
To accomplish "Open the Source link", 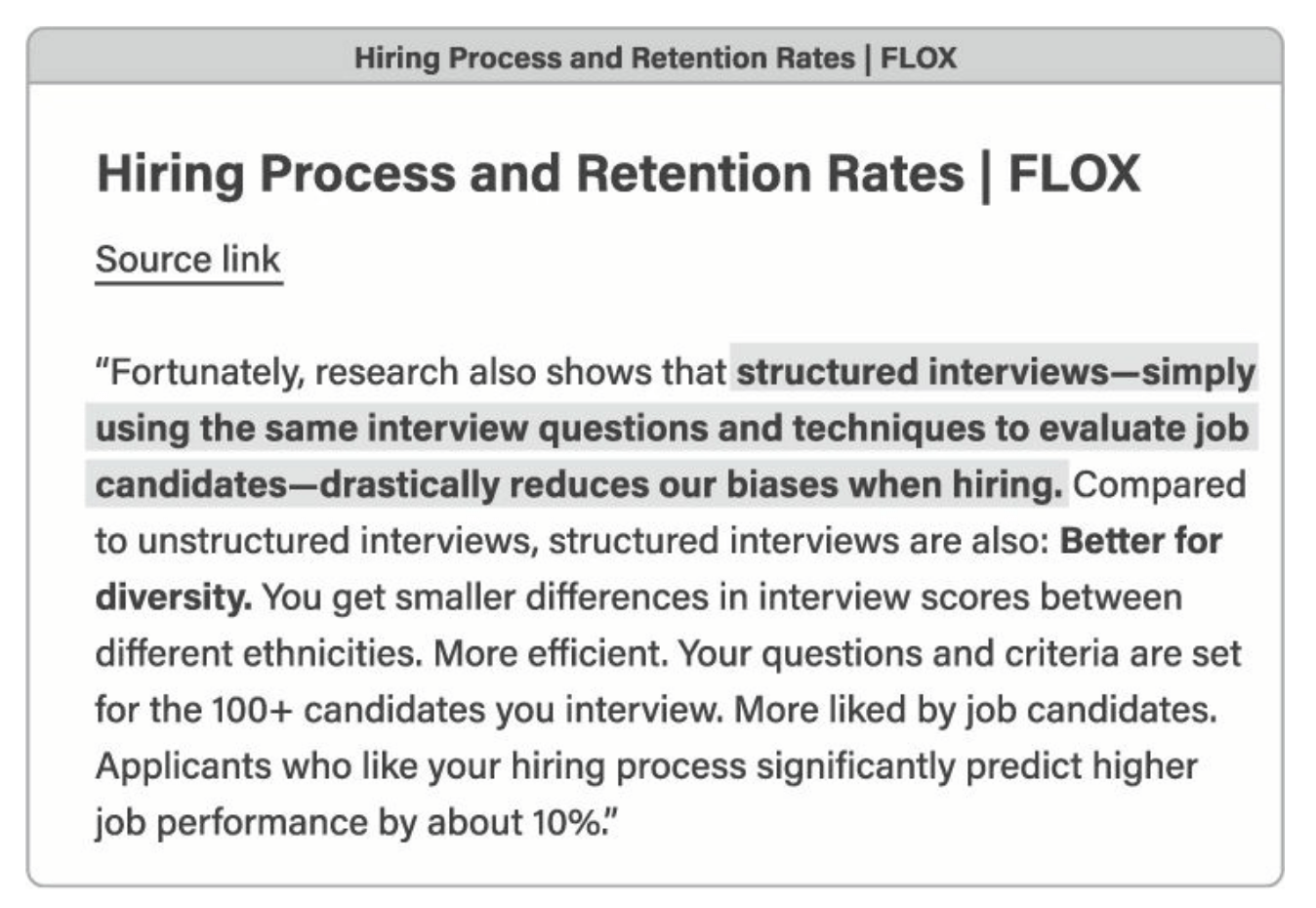I will pyautogui.click(x=187, y=260).
